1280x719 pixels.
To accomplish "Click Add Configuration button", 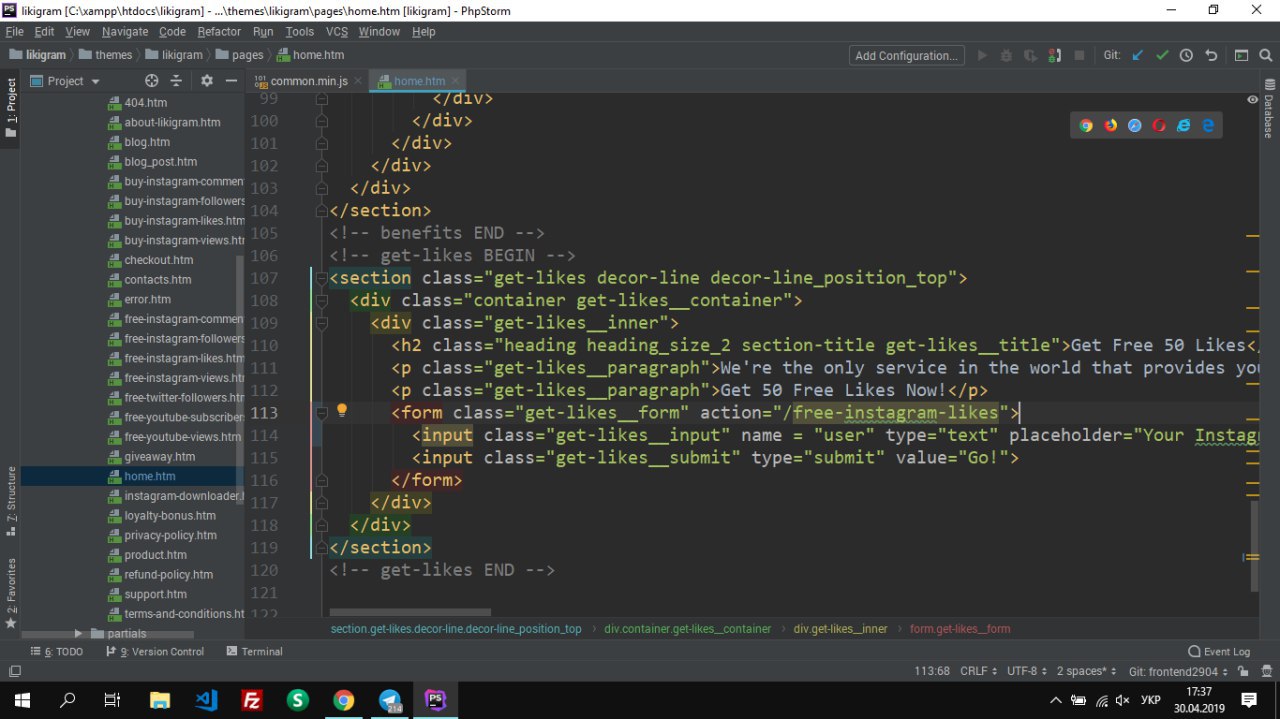I will coord(907,55).
